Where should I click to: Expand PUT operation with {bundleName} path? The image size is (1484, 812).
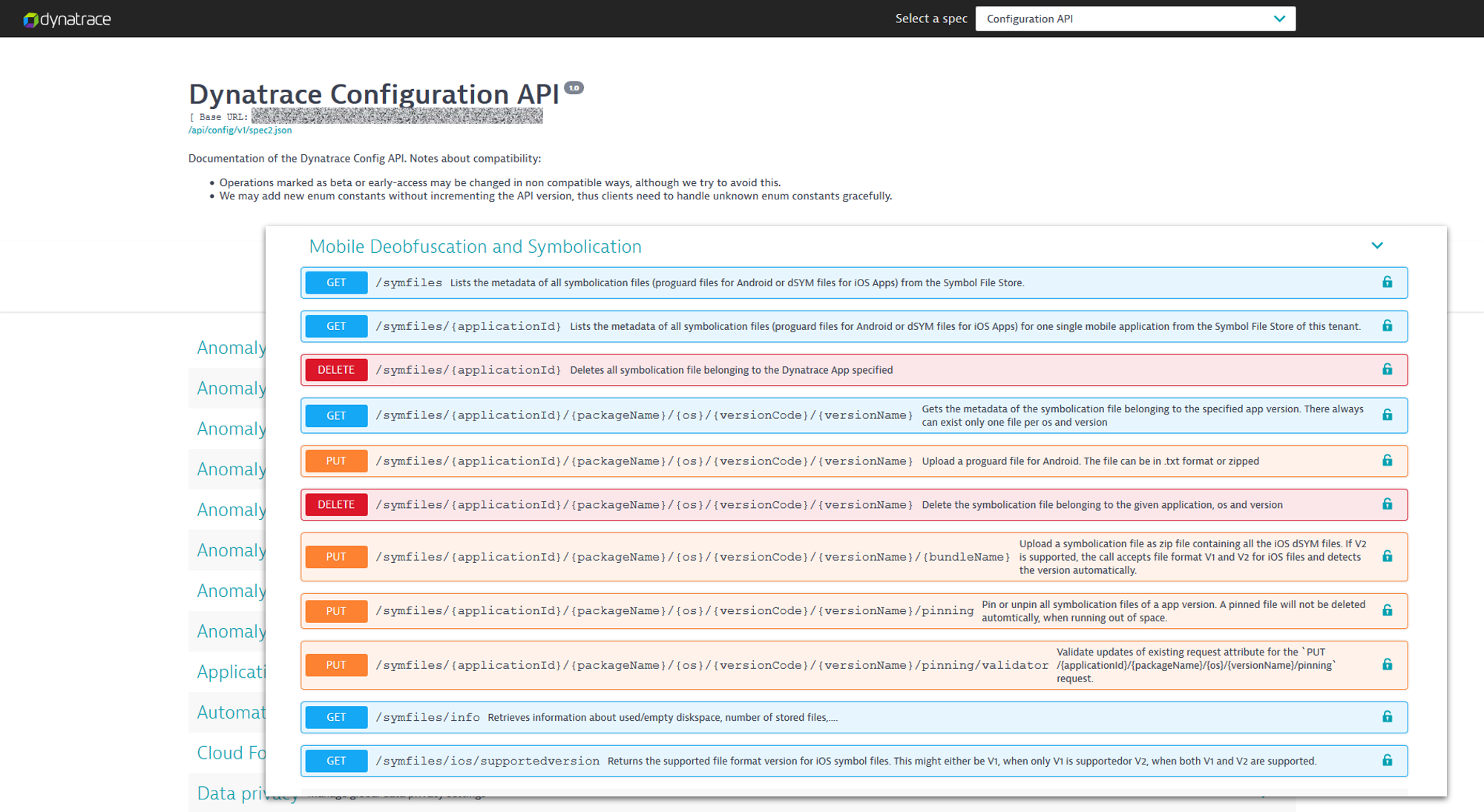click(853, 557)
